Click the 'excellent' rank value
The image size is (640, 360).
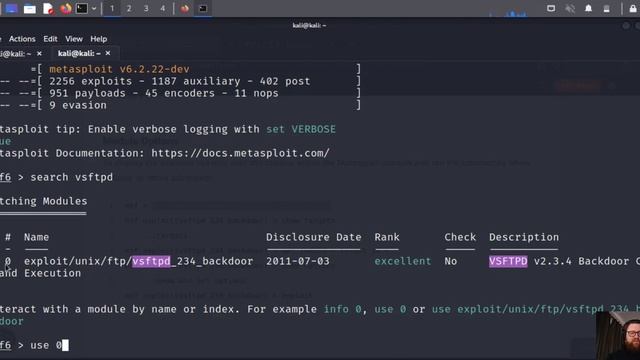pyautogui.click(x=402, y=261)
